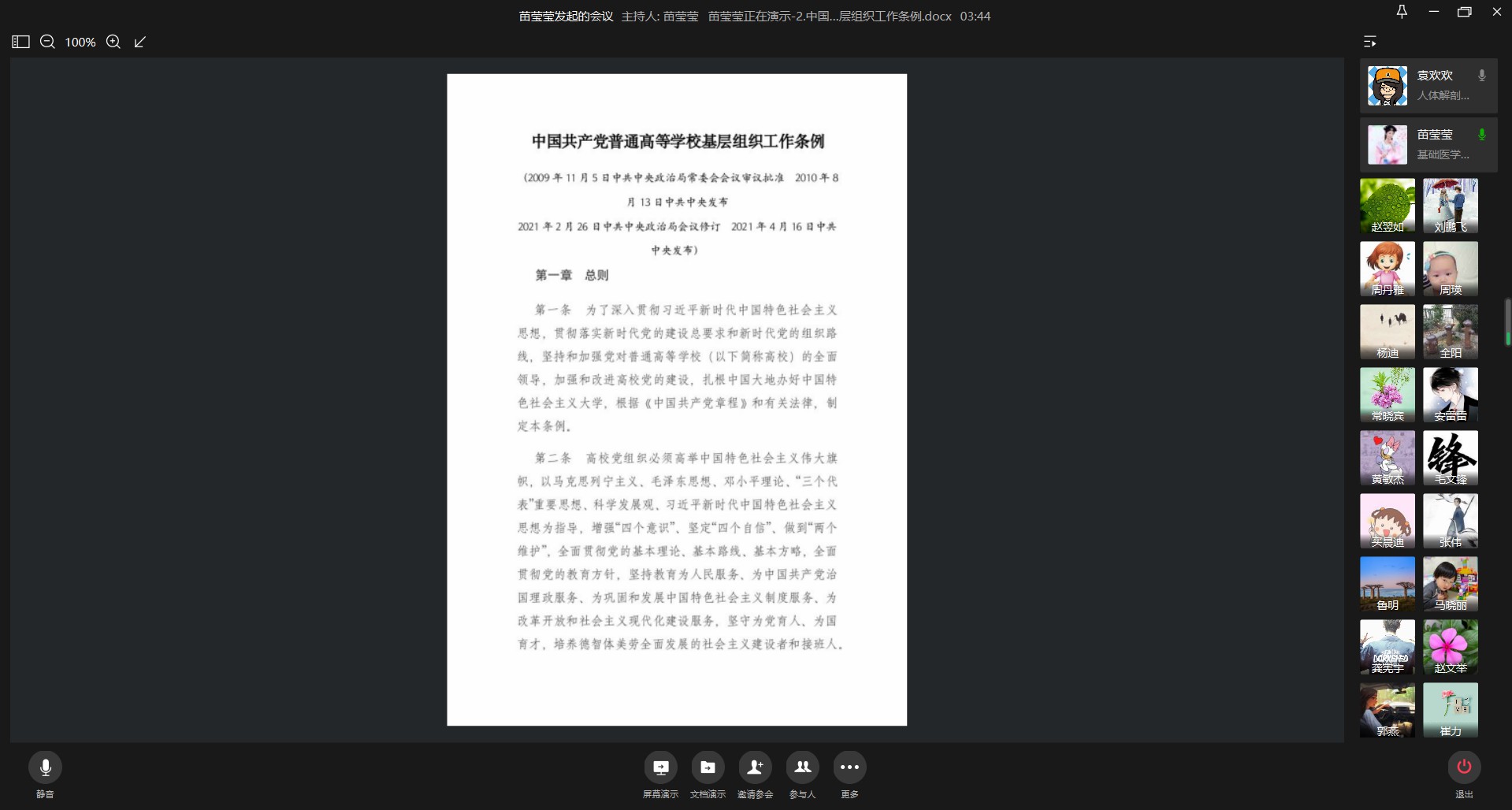This screenshot has width=1512, height=810.
Task: Click the meeting title 苗莹莹发起的会议
Action: point(566,16)
